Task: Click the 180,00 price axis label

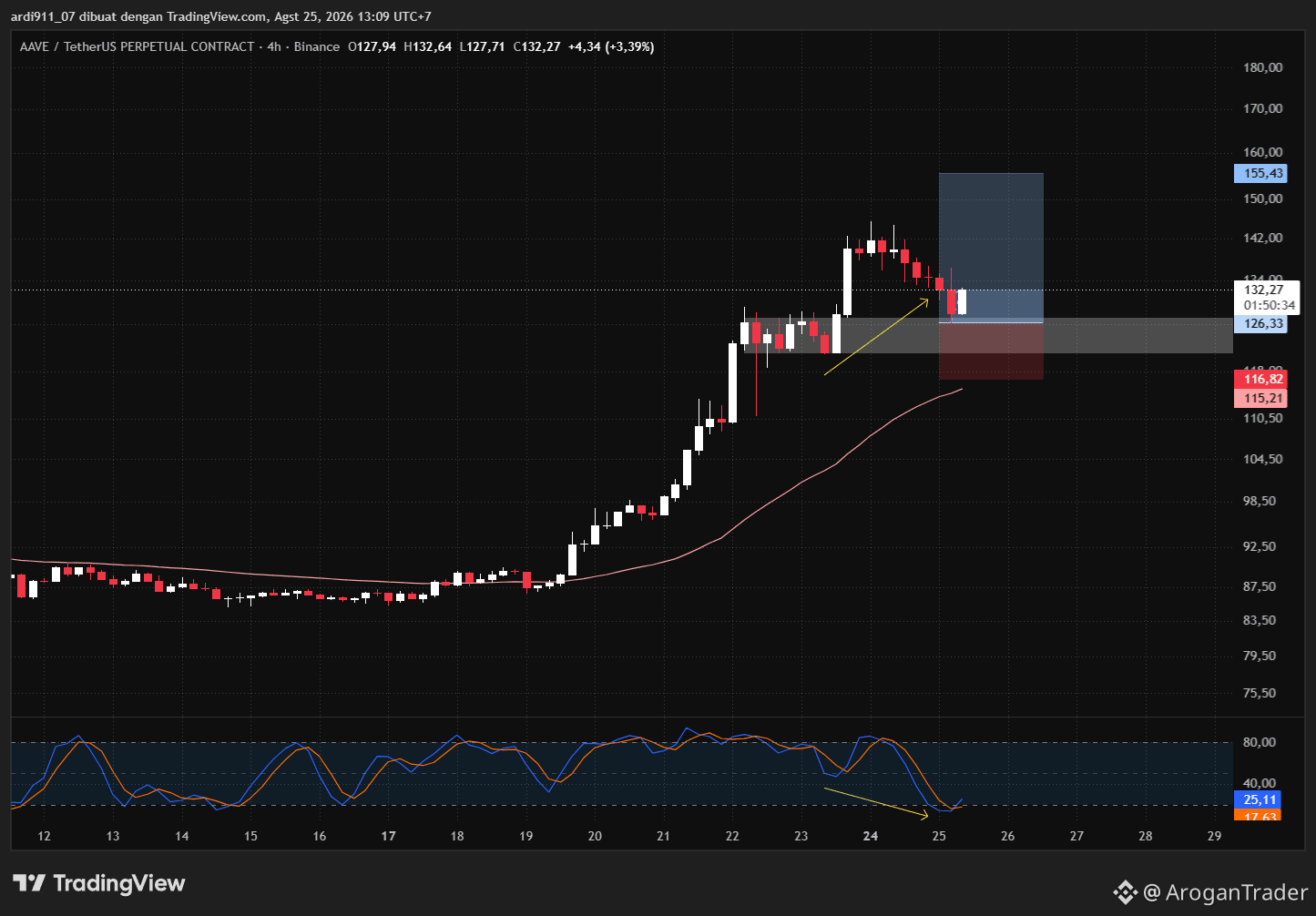Action: click(1263, 67)
